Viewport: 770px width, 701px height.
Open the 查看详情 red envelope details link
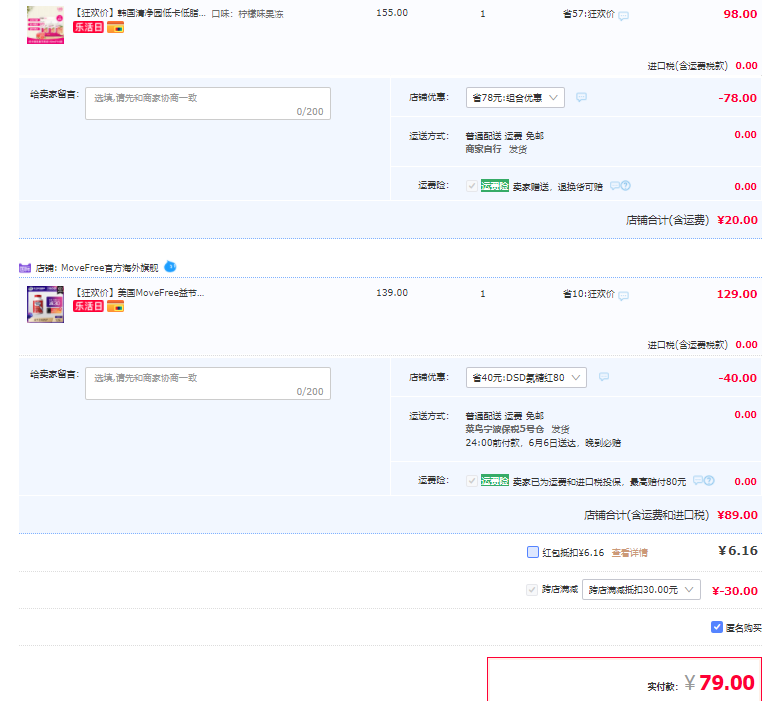[629, 552]
